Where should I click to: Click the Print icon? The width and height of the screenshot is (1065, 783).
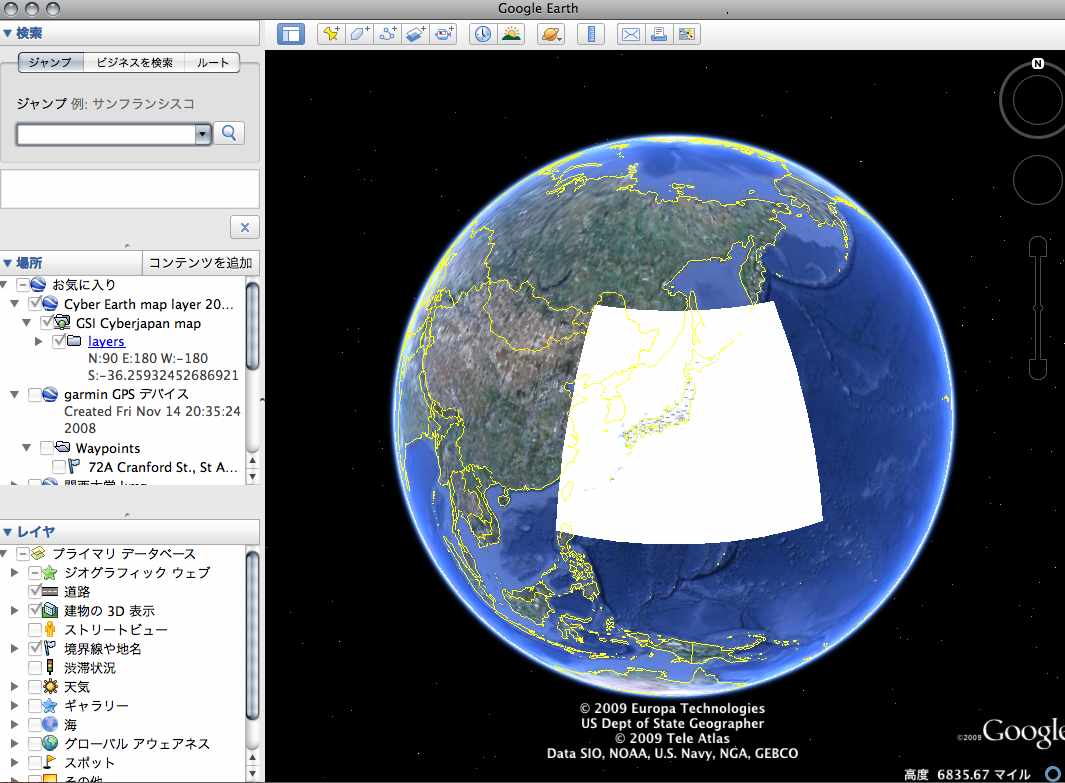[659, 34]
